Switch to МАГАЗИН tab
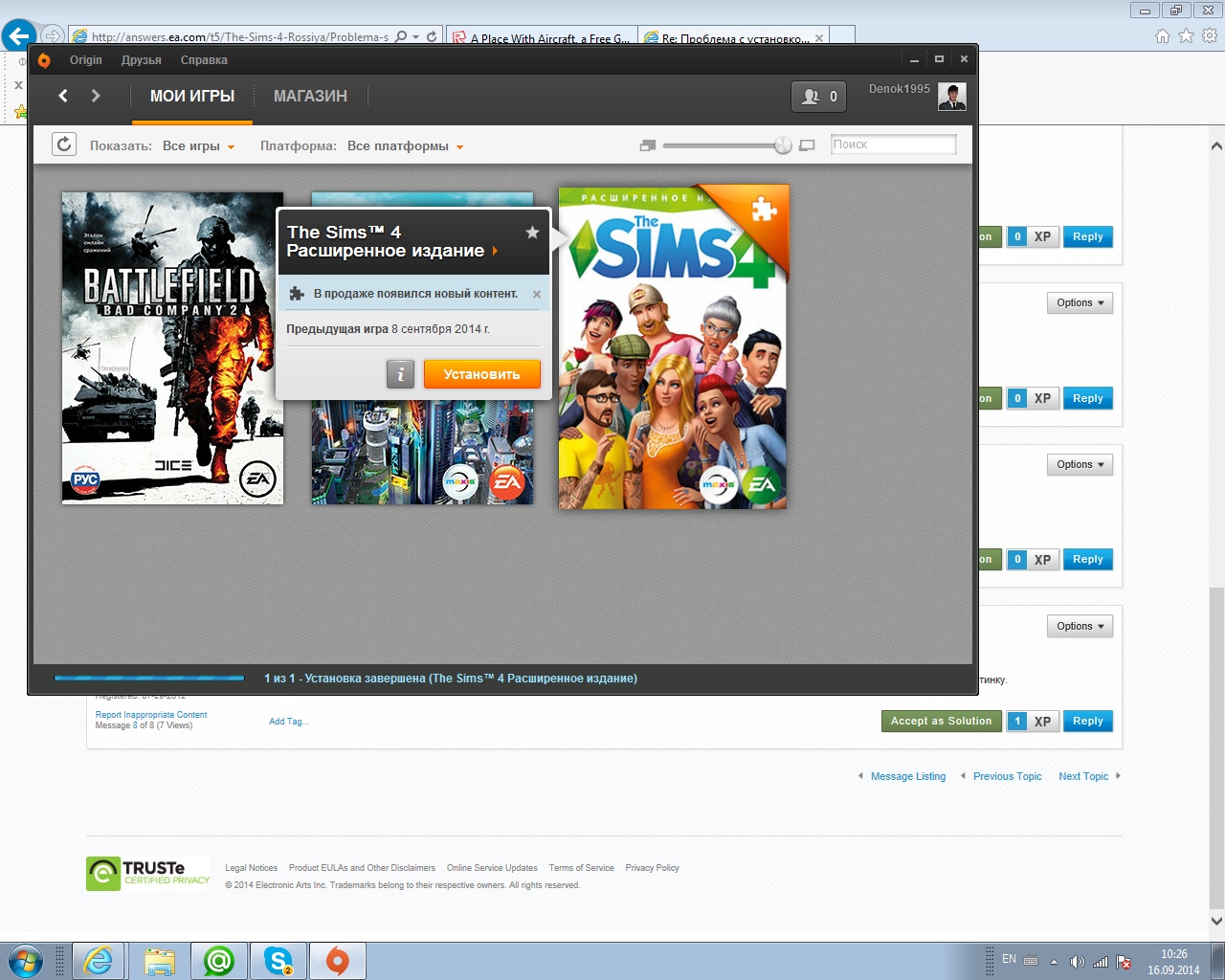 [310, 96]
